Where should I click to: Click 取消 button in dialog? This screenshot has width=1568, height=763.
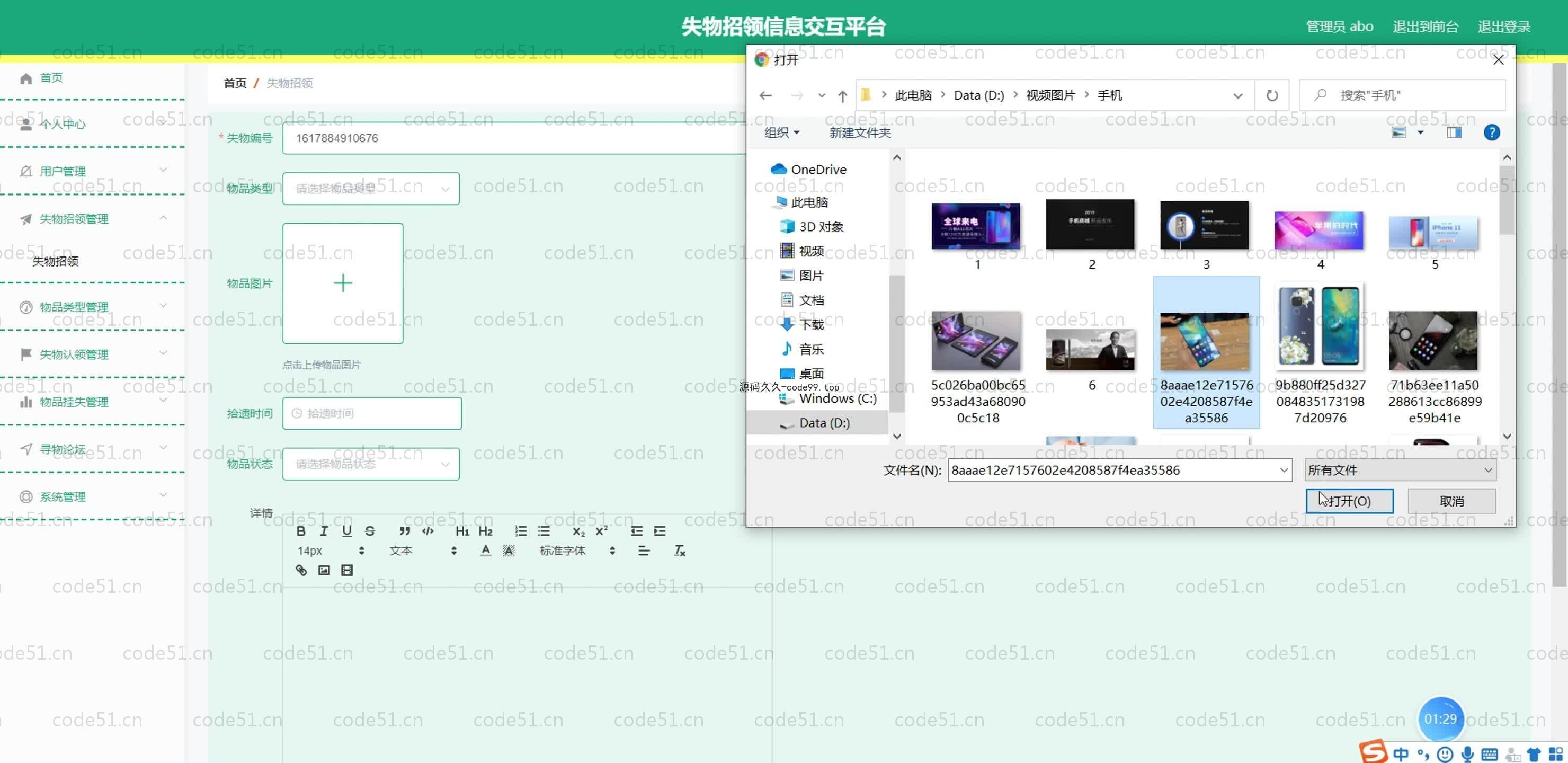coord(1451,501)
